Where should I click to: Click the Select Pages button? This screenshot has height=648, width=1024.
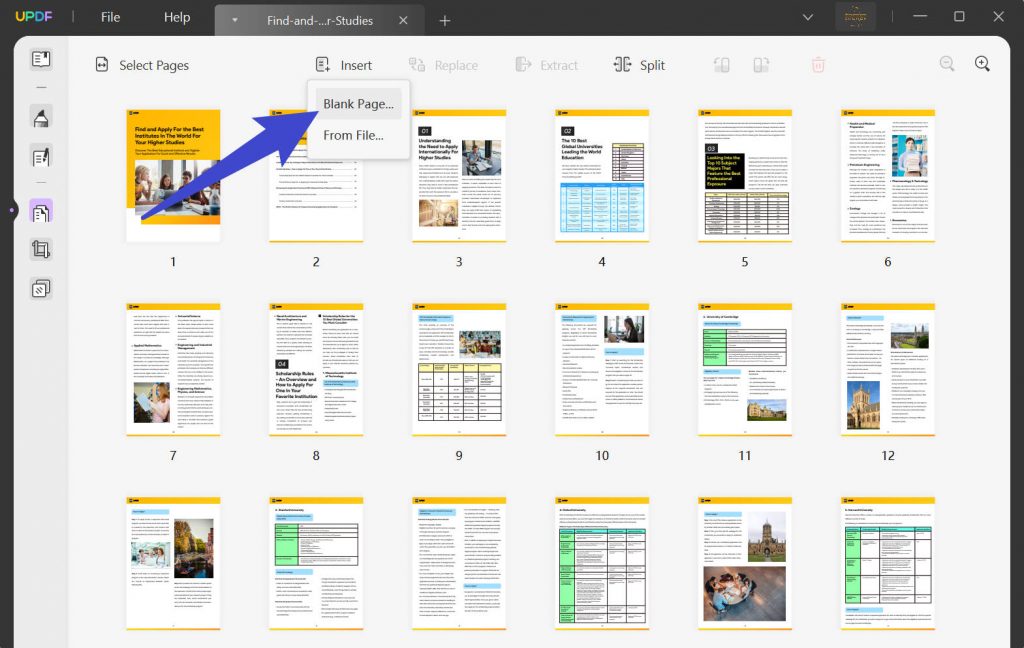[142, 64]
